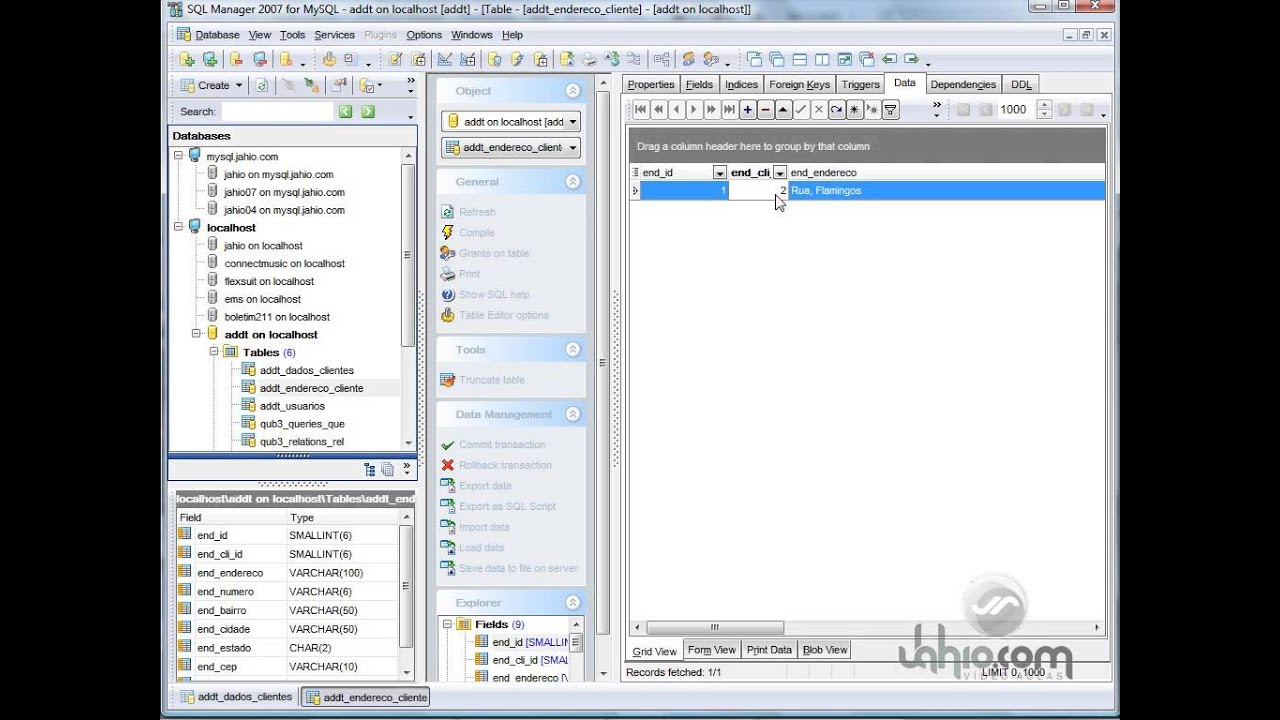Click the Import data link

[484, 527]
